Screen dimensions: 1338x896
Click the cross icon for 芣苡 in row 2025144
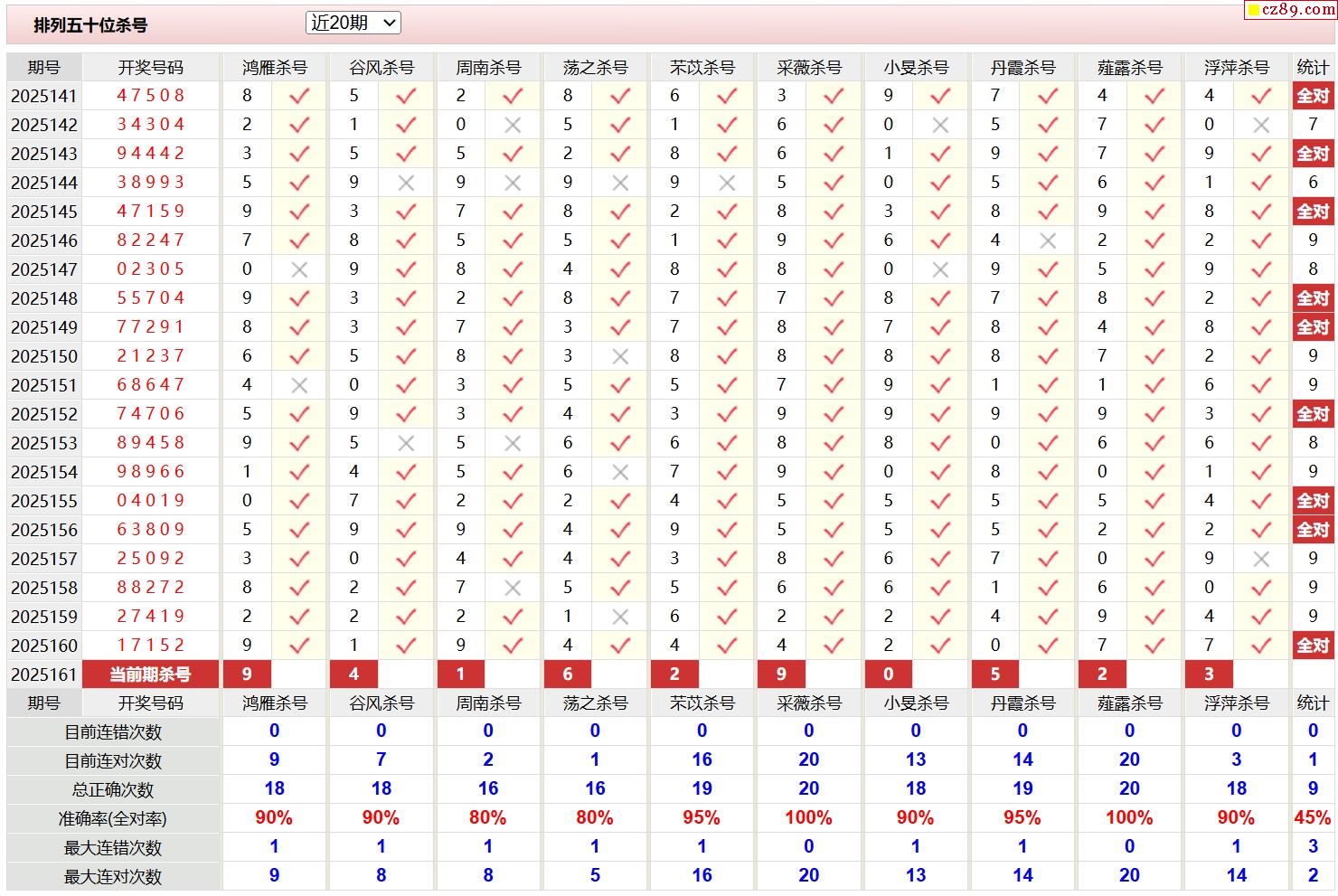[727, 183]
